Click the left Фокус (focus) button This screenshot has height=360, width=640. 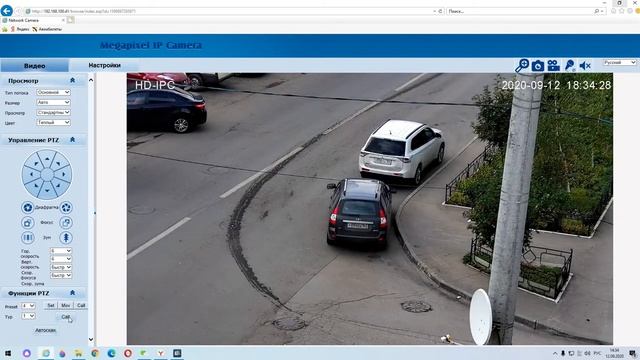pyautogui.click(x=27, y=222)
